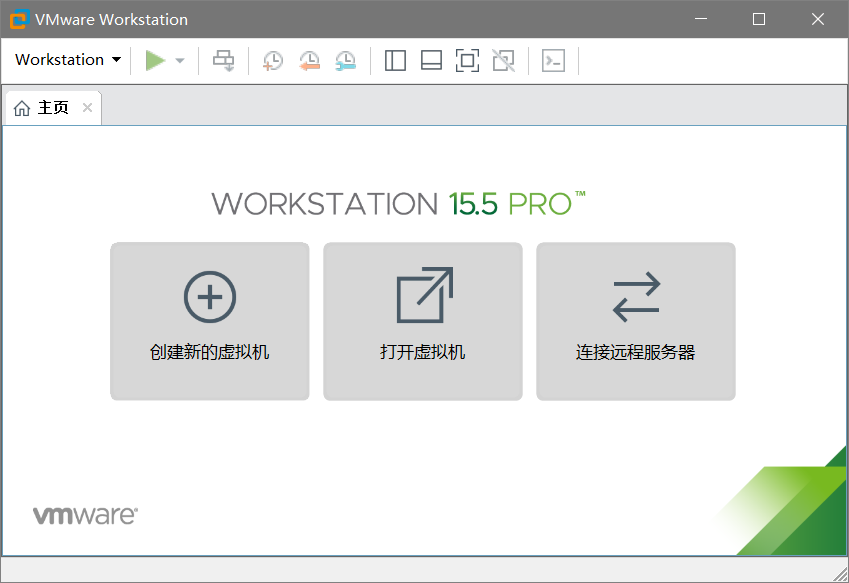Take a snapshot of the virtual machine

click(x=272, y=61)
